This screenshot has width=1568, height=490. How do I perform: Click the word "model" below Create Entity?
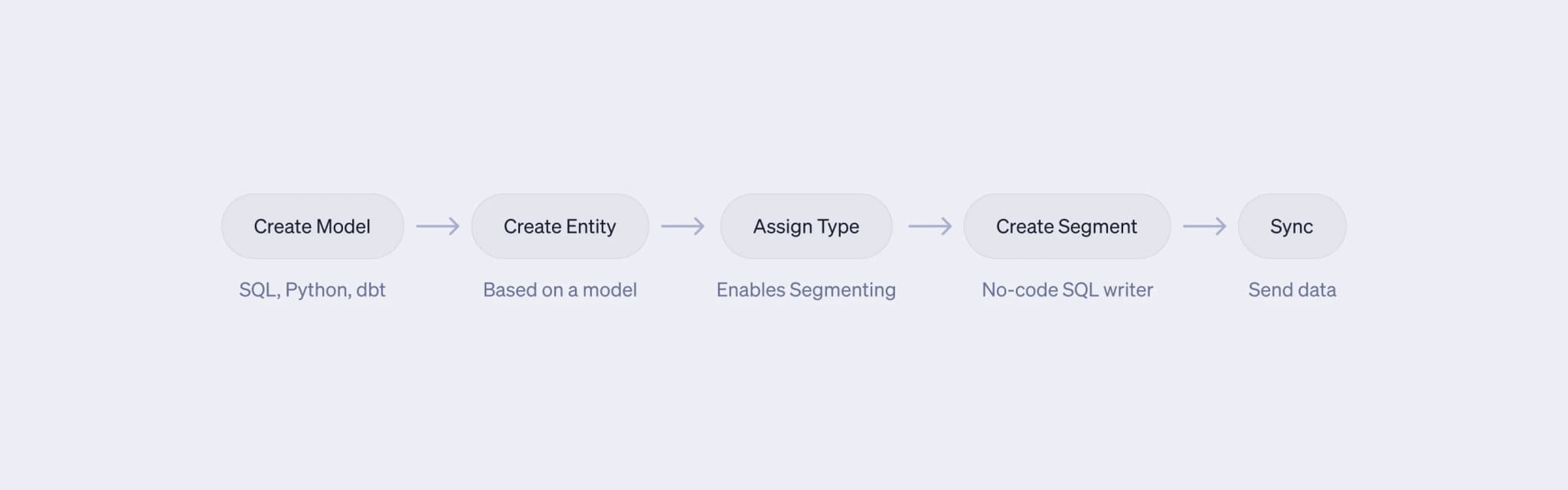point(609,290)
